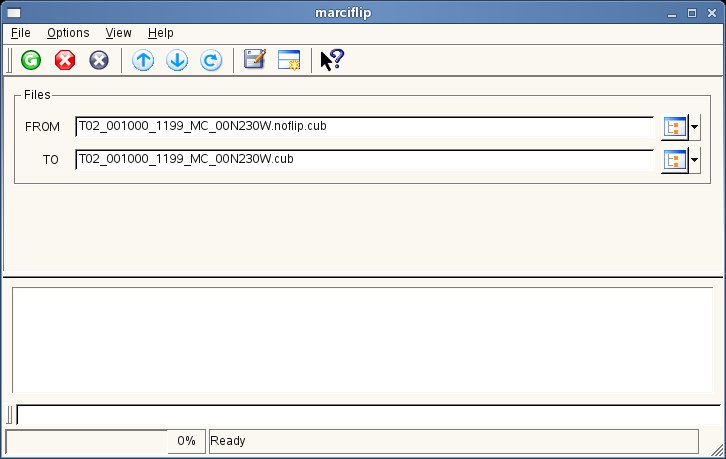The image size is (726, 459).
Task: Click the 0% progress bar
Action: point(105,441)
